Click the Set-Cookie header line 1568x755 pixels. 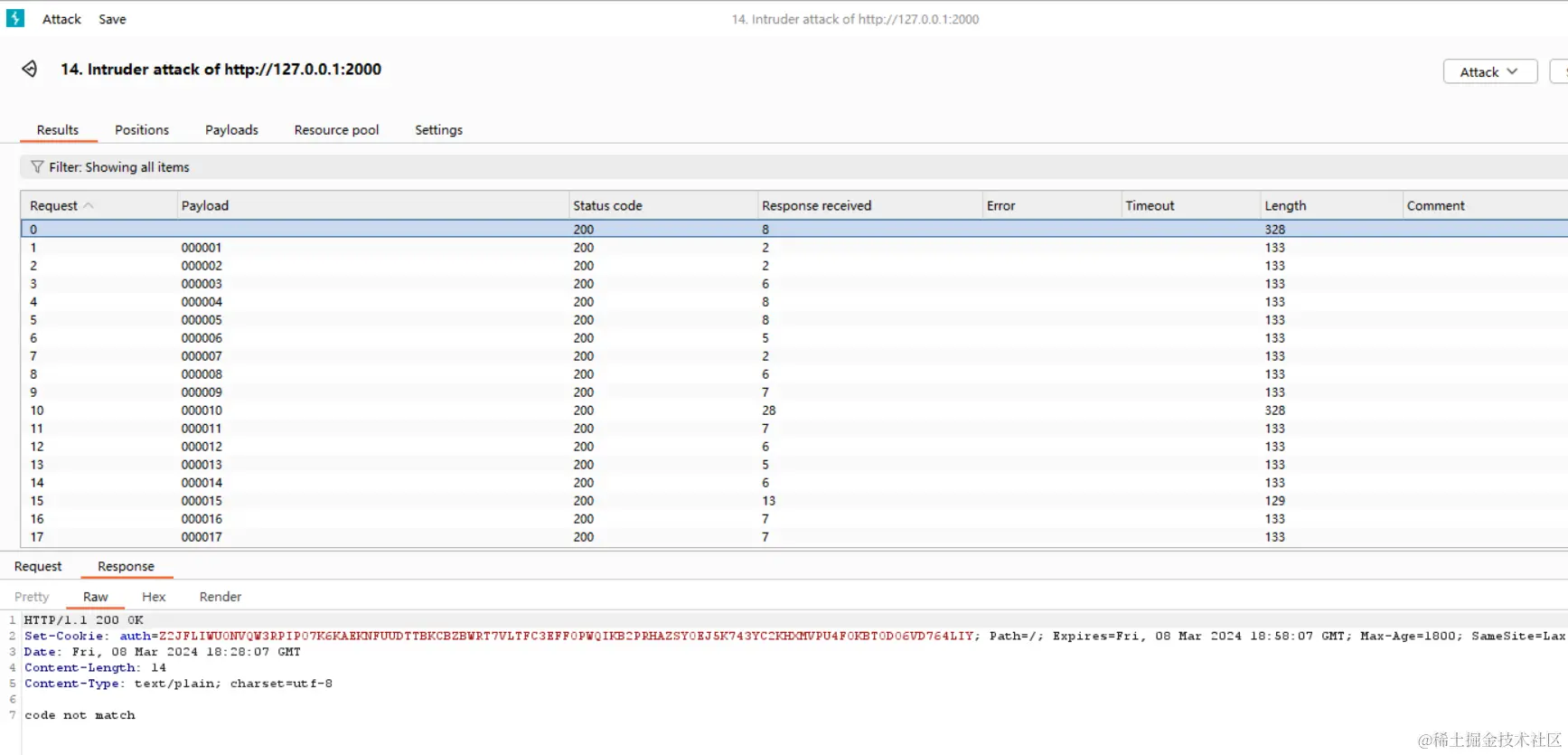click(794, 637)
